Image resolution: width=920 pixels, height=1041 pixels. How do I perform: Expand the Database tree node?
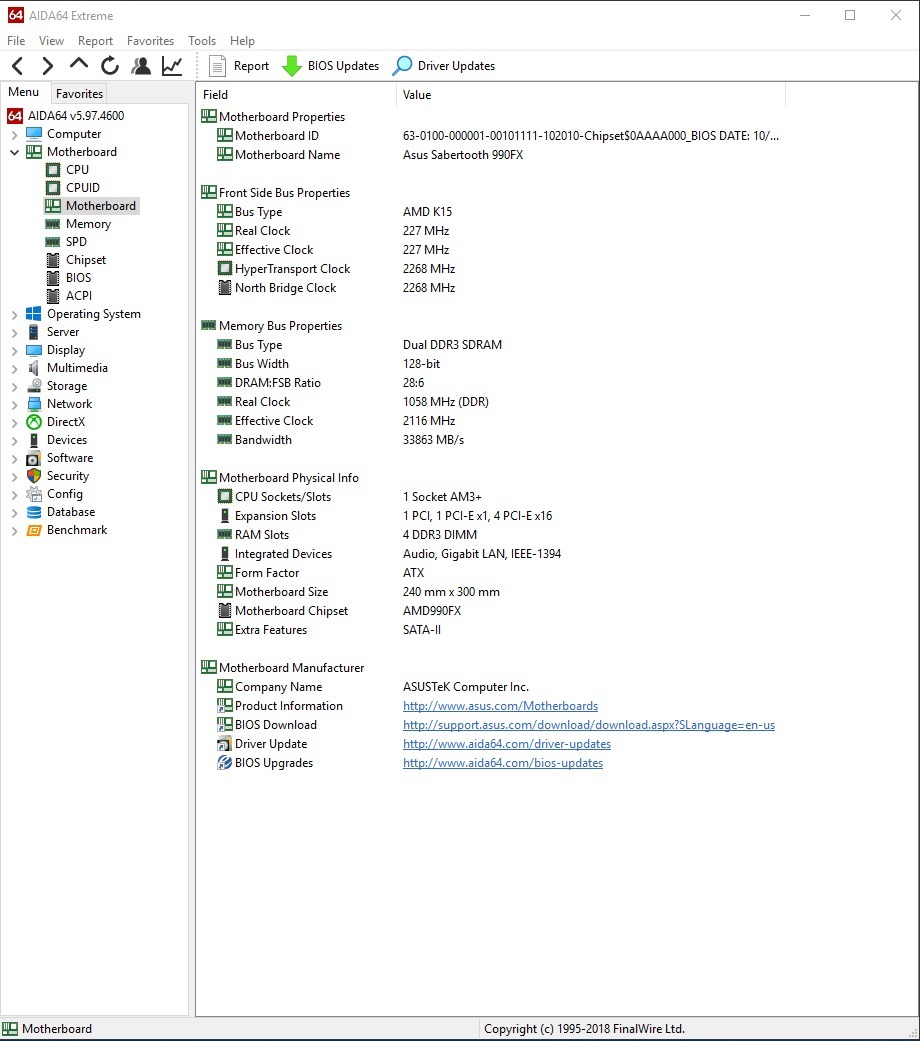[x=14, y=512]
